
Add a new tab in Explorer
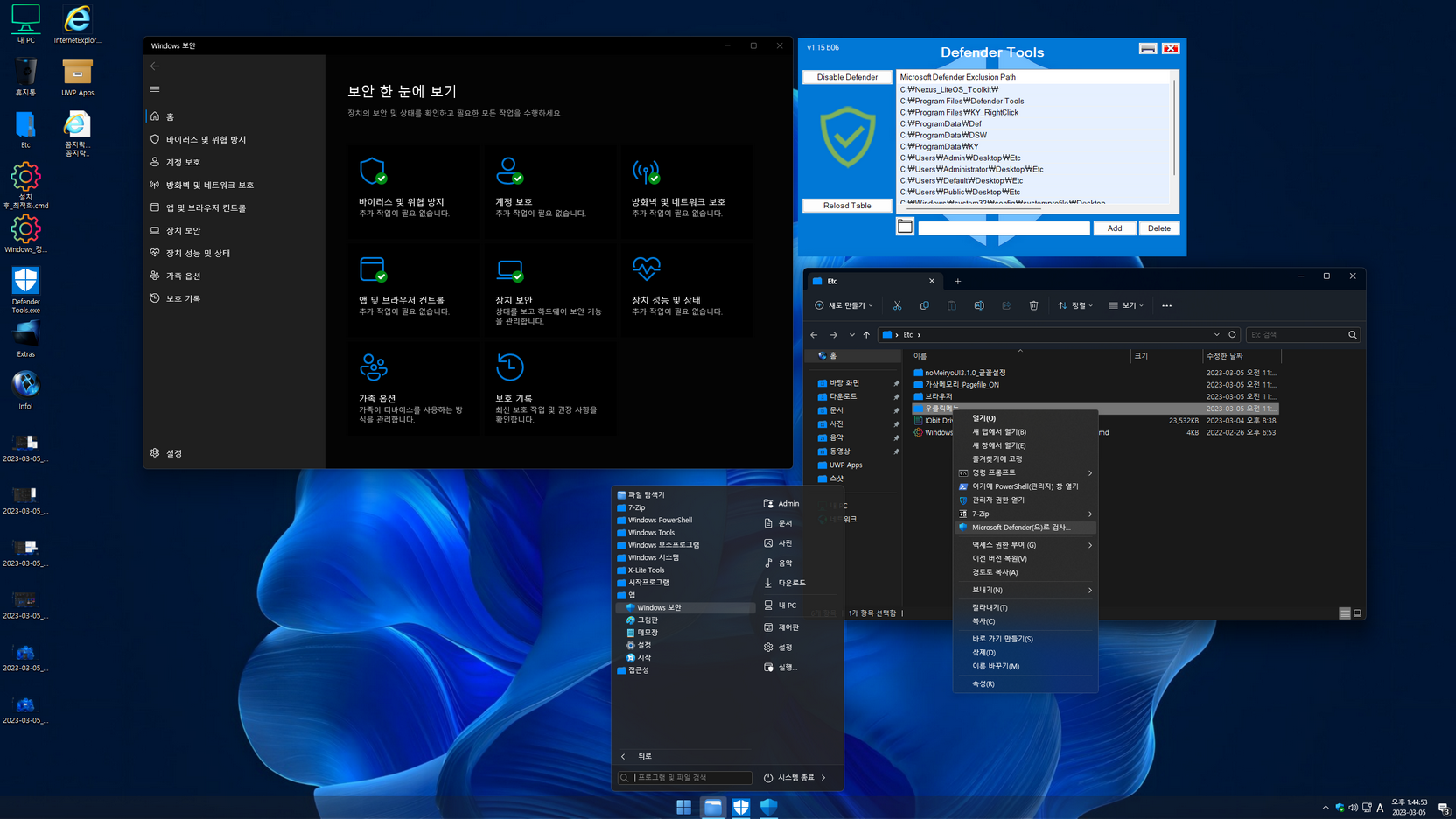[957, 282]
